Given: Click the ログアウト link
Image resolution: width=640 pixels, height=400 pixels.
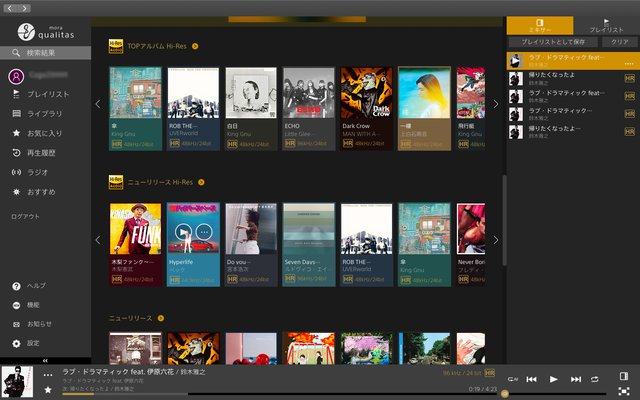Looking at the screenshot, I should point(25,216).
